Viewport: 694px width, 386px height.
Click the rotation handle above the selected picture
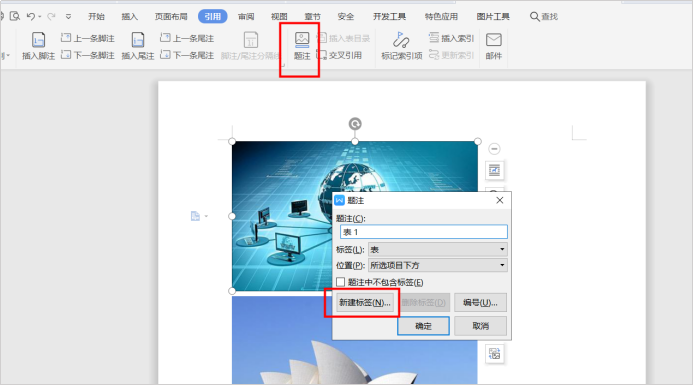(x=355, y=124)
